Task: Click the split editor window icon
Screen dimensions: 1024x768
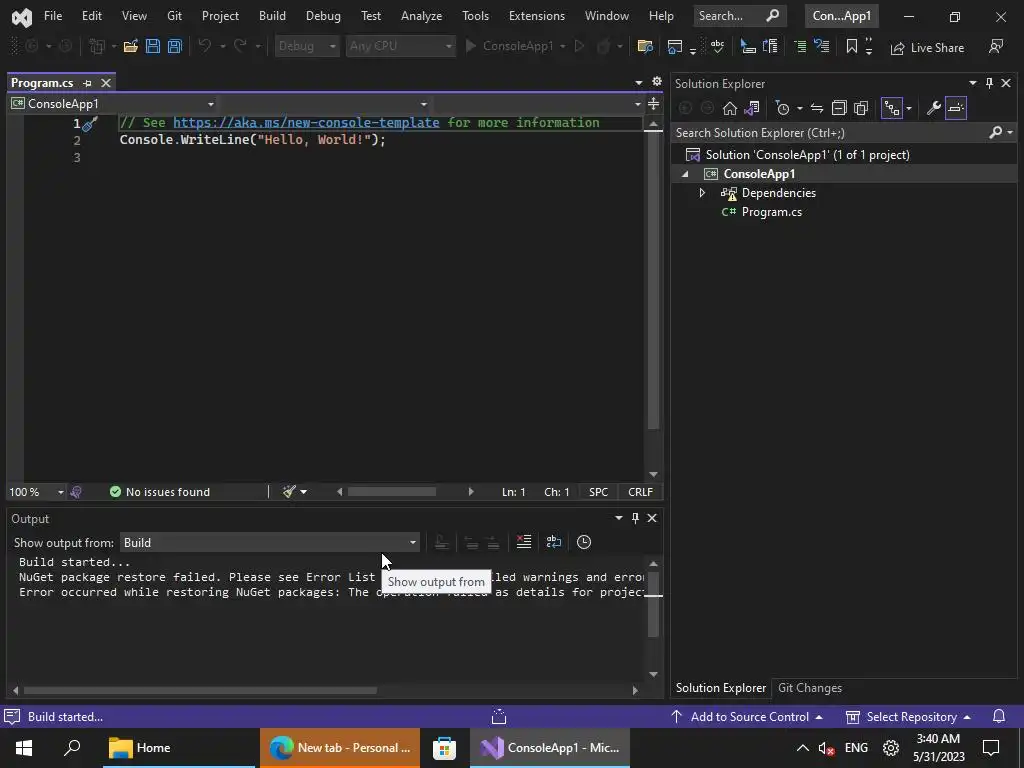Action: [654, 104]
